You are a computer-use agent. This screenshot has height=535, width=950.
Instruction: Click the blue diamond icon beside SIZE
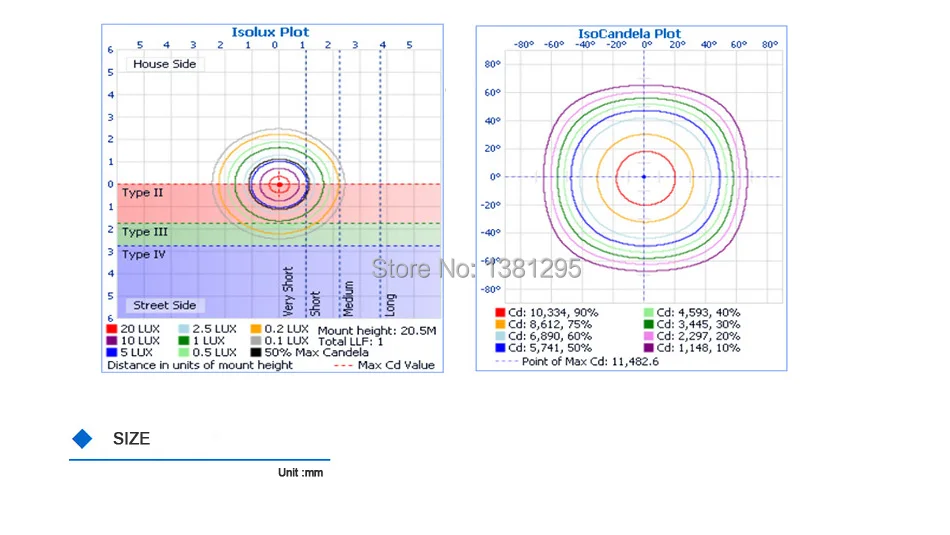click(x=82, y=439)
